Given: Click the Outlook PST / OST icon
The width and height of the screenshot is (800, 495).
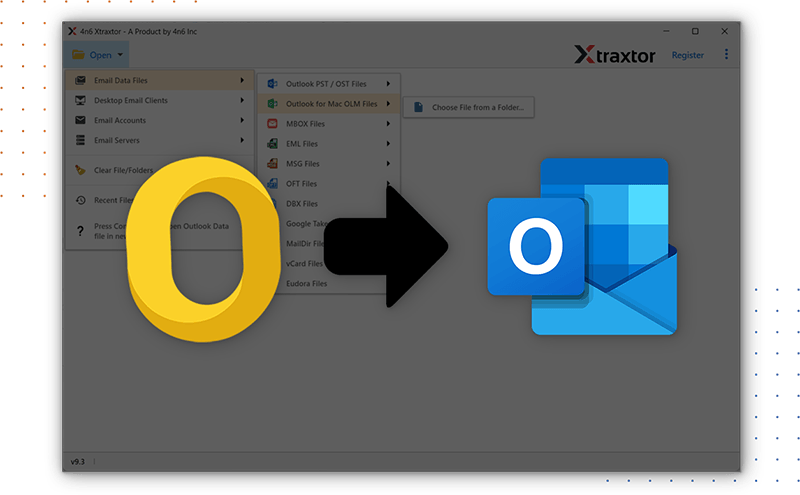Looking at the screenshot, I should pyautogui.click(x=272, y=84).
